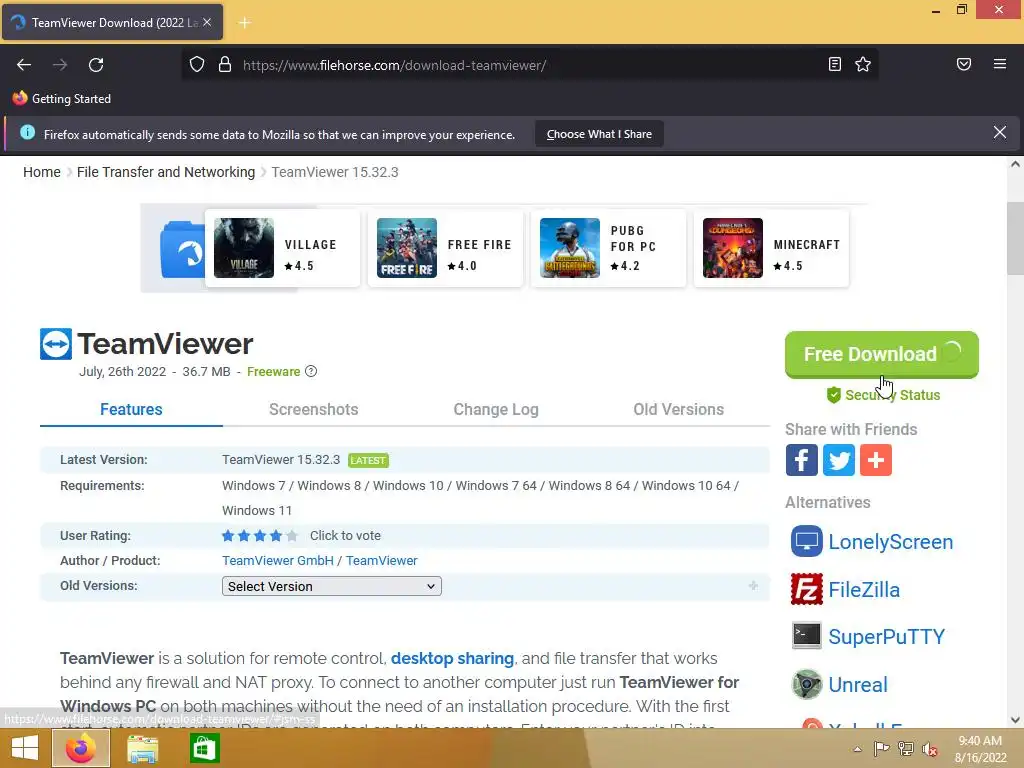
Task: Open the TeamViewer GmbH author link
Action: [278, 560]
